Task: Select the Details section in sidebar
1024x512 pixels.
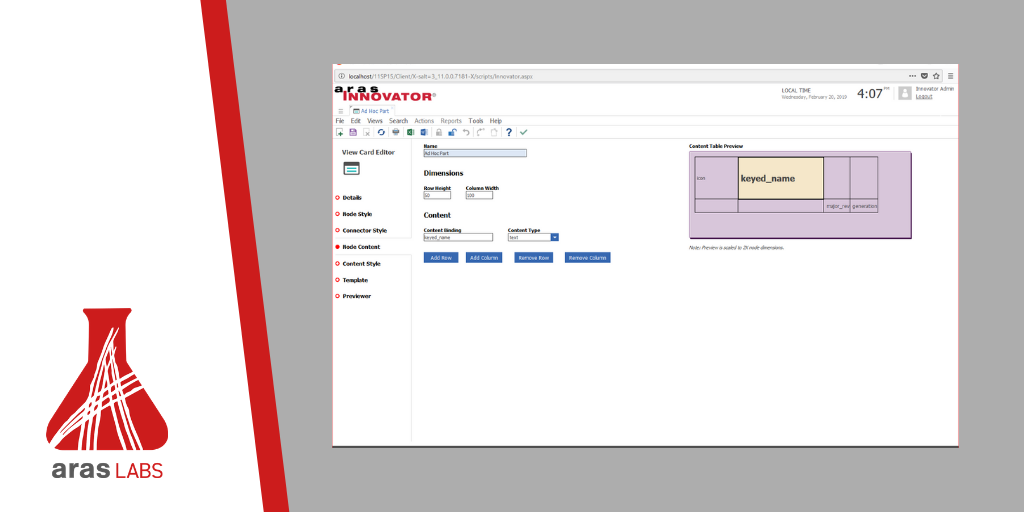Action: pyautogui.click(x=351, y=198)
